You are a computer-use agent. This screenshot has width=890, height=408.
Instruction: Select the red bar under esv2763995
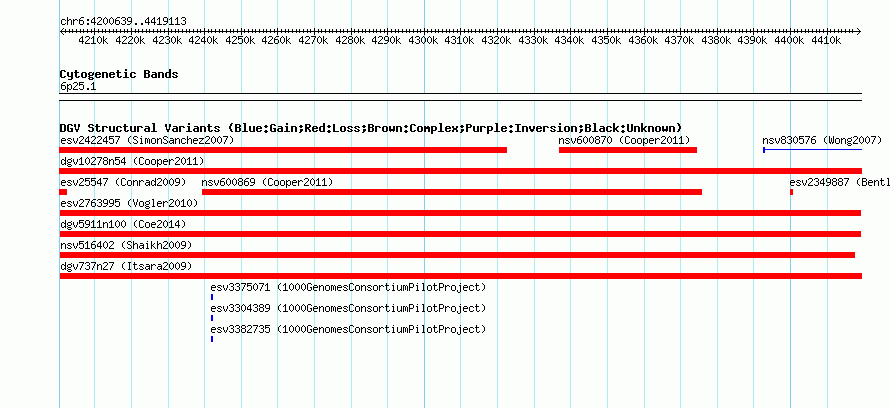point(460,213)
